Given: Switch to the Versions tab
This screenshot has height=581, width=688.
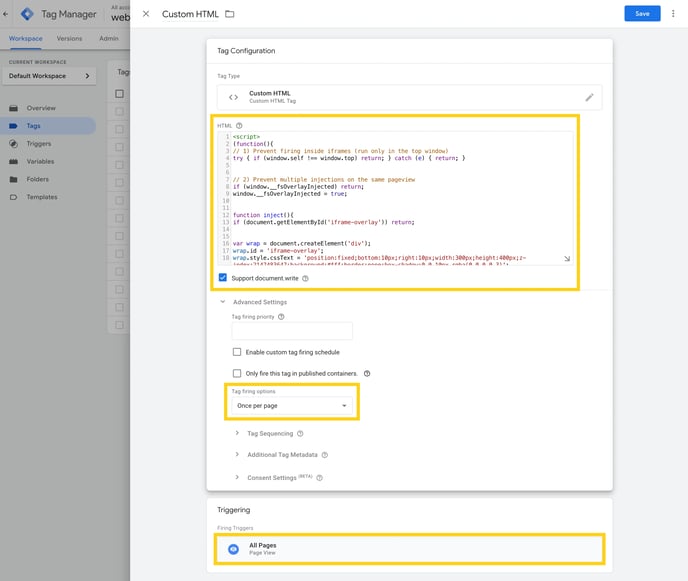Looking at the screenshot, I should 69,39.
